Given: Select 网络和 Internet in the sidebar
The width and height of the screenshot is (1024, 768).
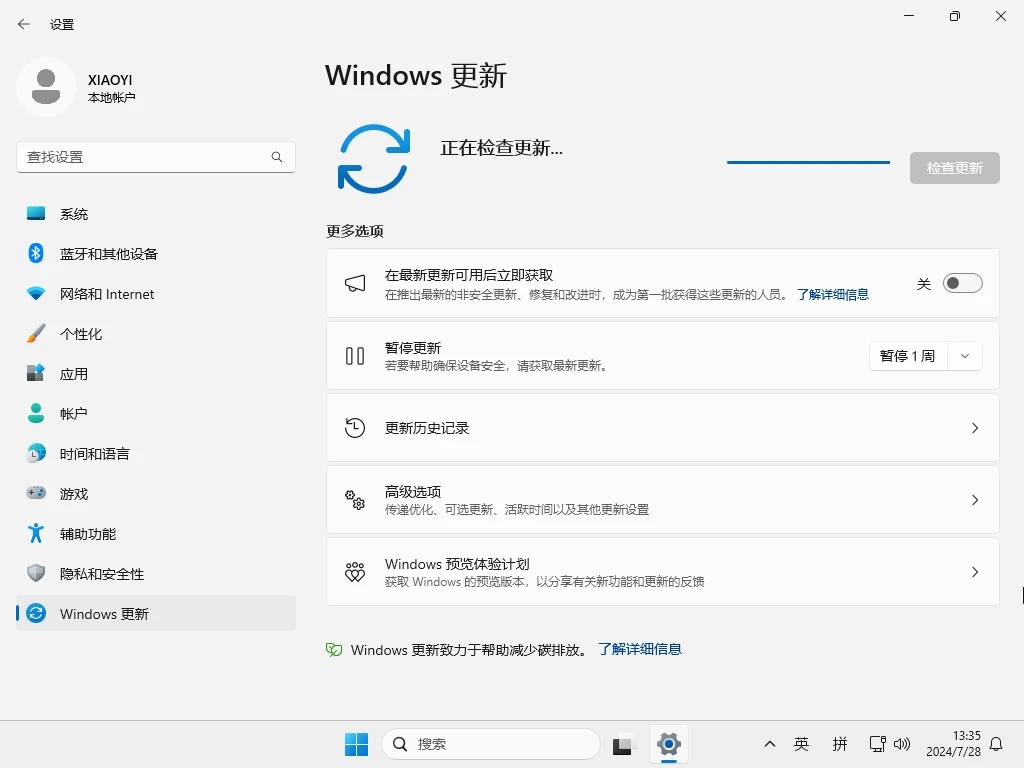Looking at the screenshot, I should click(156, 294).
